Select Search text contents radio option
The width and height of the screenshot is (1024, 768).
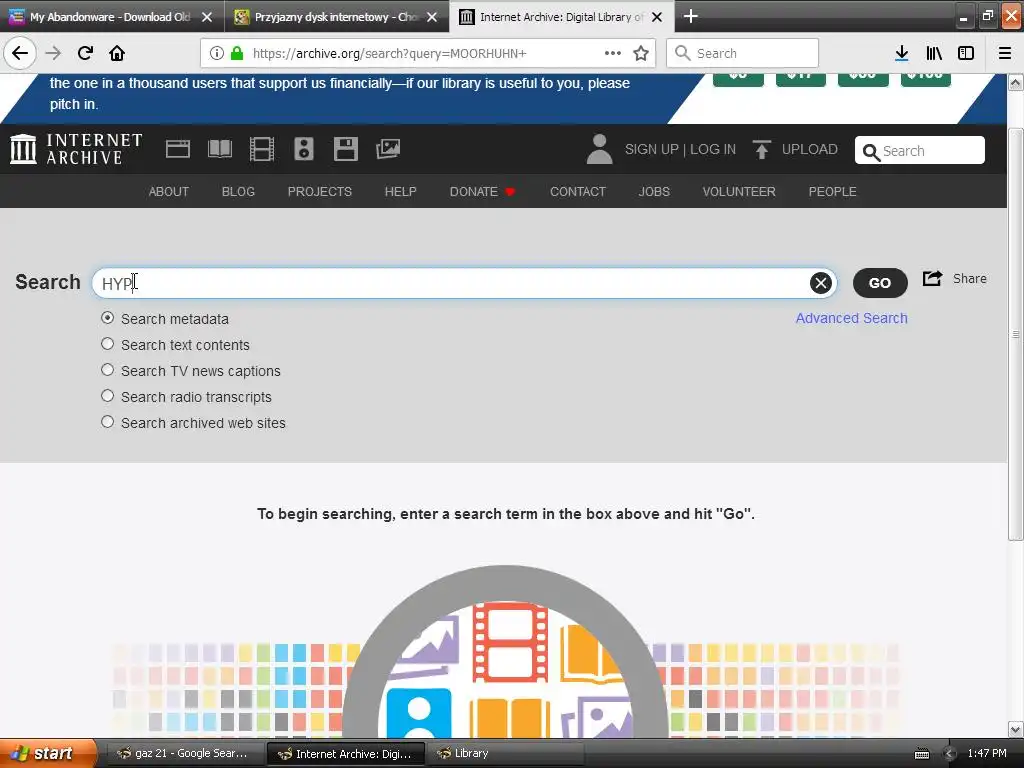pos(108,344)
